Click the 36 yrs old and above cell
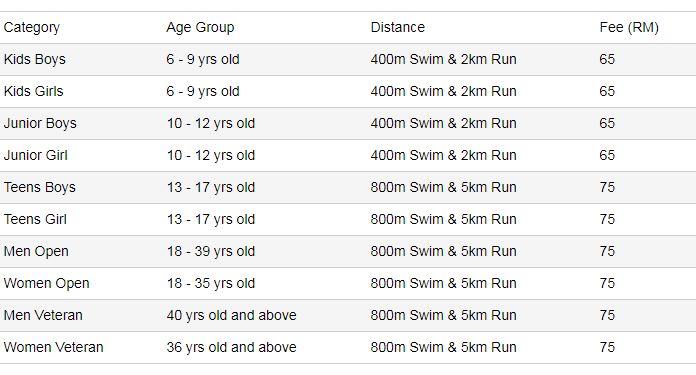 (x=231, y=347)
